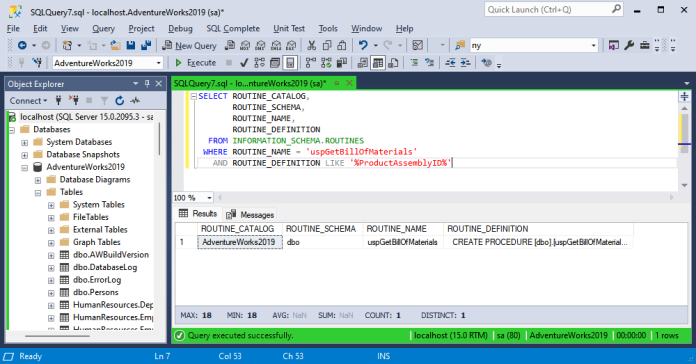The image size is (696, 364).
Task: Click Object Explorer Disconnect icon
Action: pyautogui.click(x=74, y=101)
